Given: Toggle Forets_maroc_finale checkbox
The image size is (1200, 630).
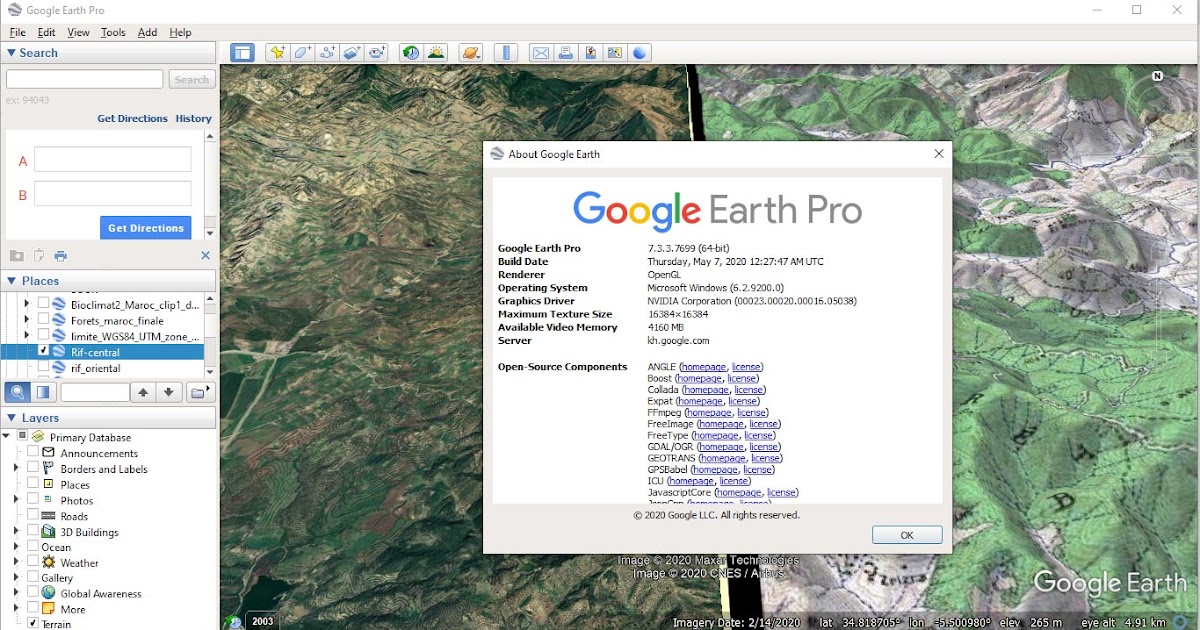Looking at the screenshot, I should [x=43, y=320].
